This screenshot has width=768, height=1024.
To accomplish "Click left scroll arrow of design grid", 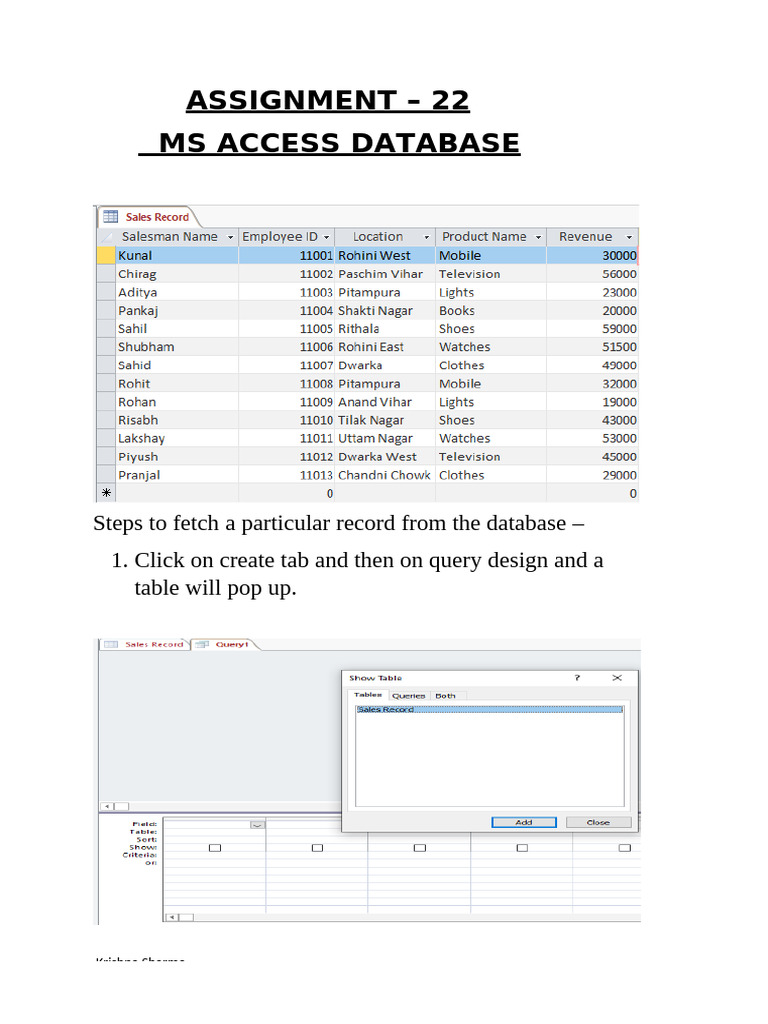I will point(172,918).
